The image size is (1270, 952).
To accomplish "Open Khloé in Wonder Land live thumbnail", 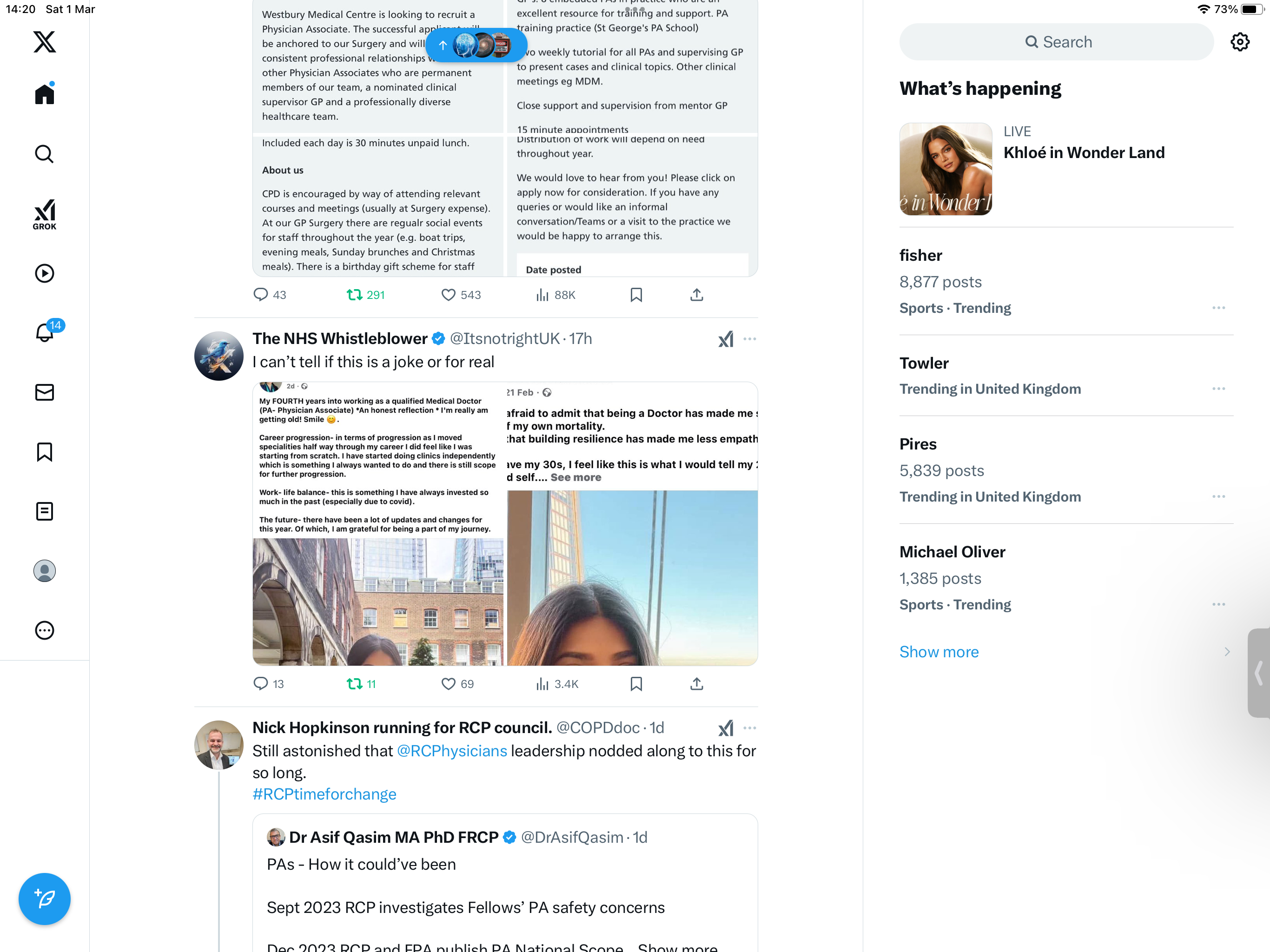I will point(945,169).
